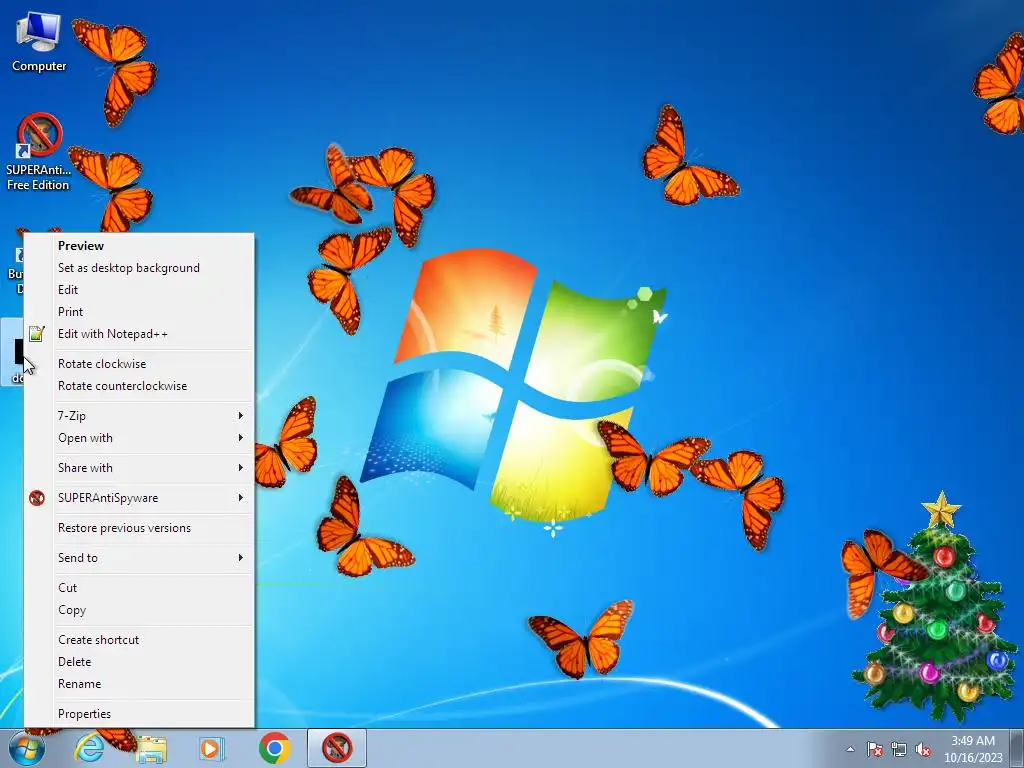Click the muted volume speaker icon
Viewport: 1024px width, 768px height.
[x=923, y=749]
